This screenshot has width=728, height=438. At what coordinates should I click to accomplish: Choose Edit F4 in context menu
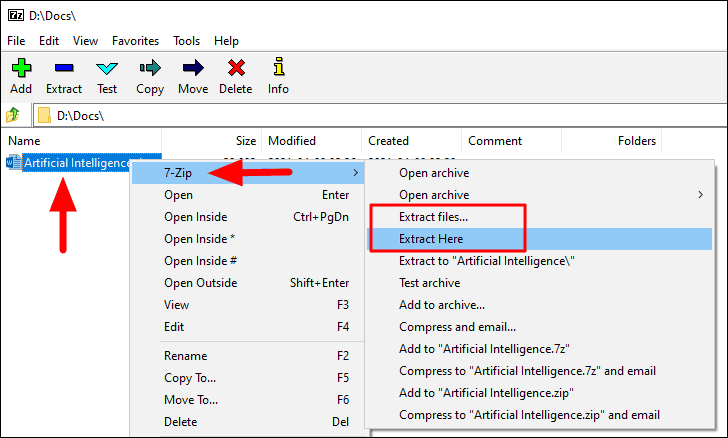click(x=248, y=327)
